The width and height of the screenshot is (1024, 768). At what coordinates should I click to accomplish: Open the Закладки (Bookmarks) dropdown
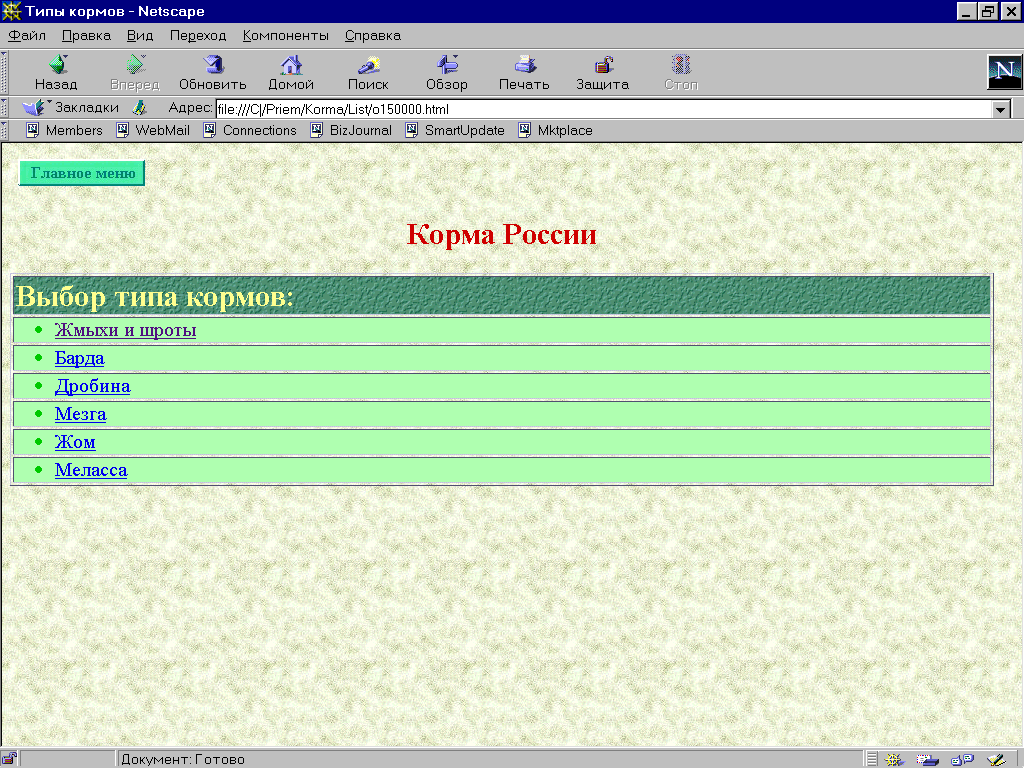[72, 108]
